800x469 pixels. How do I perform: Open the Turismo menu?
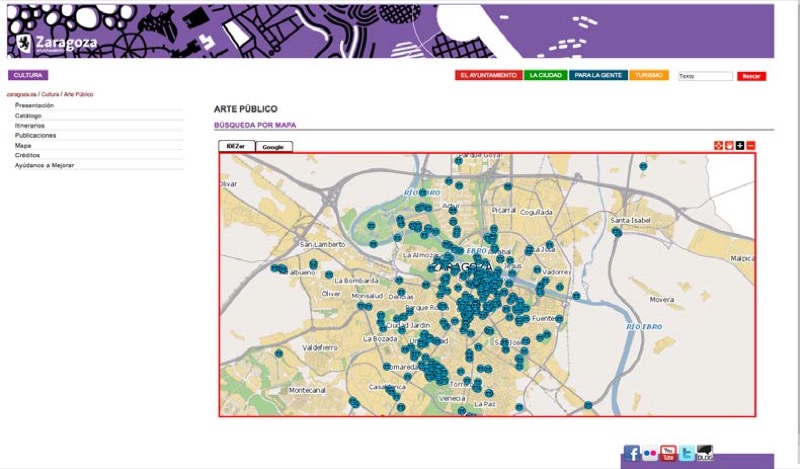pyautogui.click(x=649, y=75)
